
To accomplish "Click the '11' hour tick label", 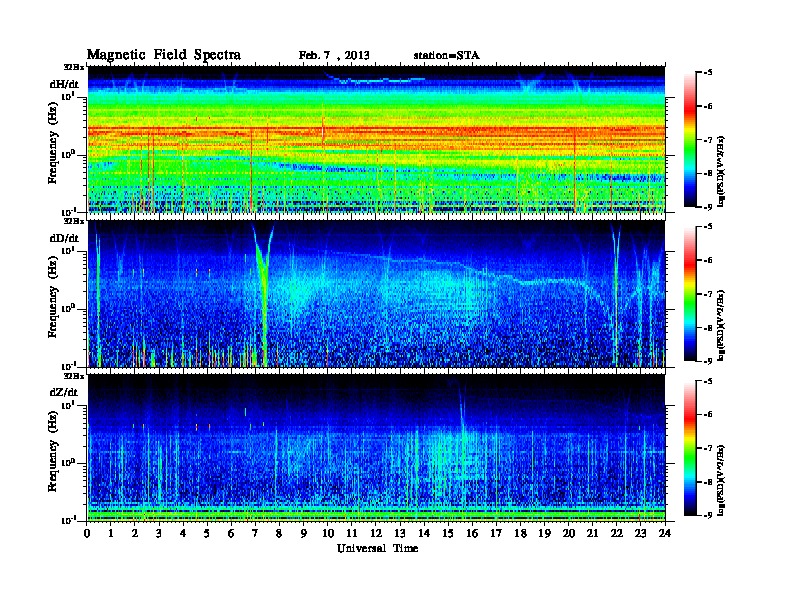I will 352,533.
